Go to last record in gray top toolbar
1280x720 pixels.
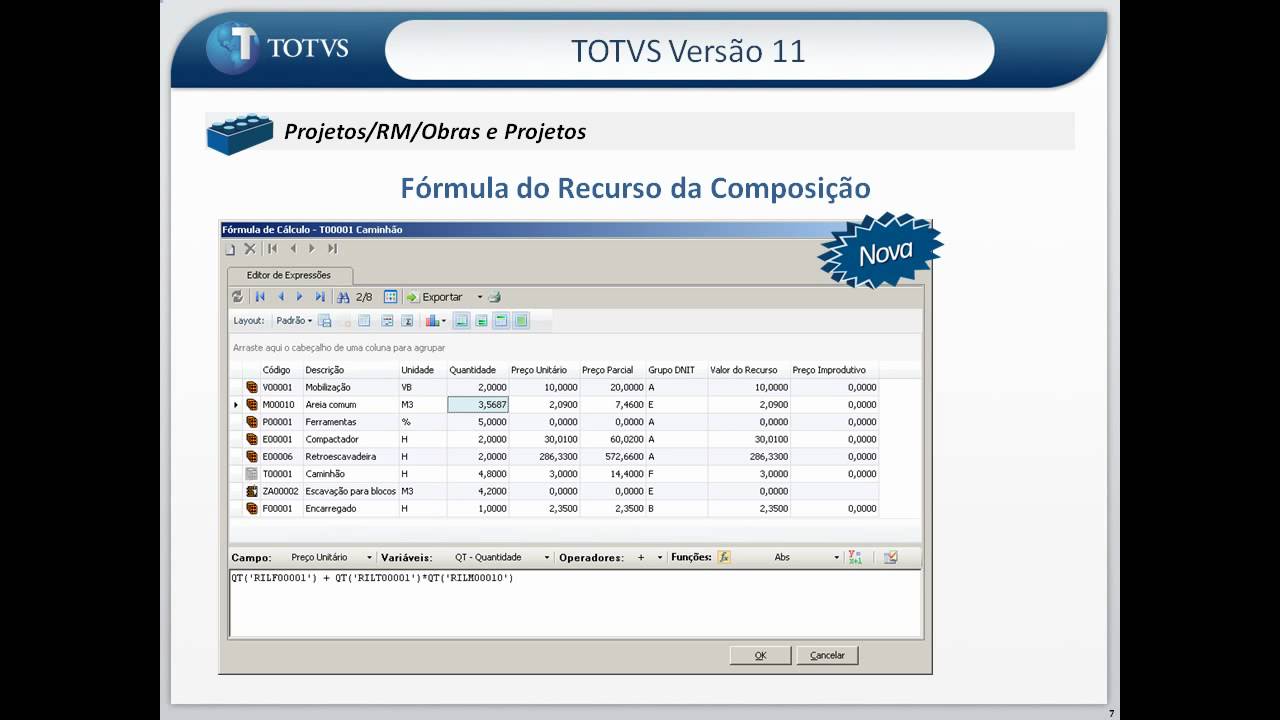(x=332, y=249)
